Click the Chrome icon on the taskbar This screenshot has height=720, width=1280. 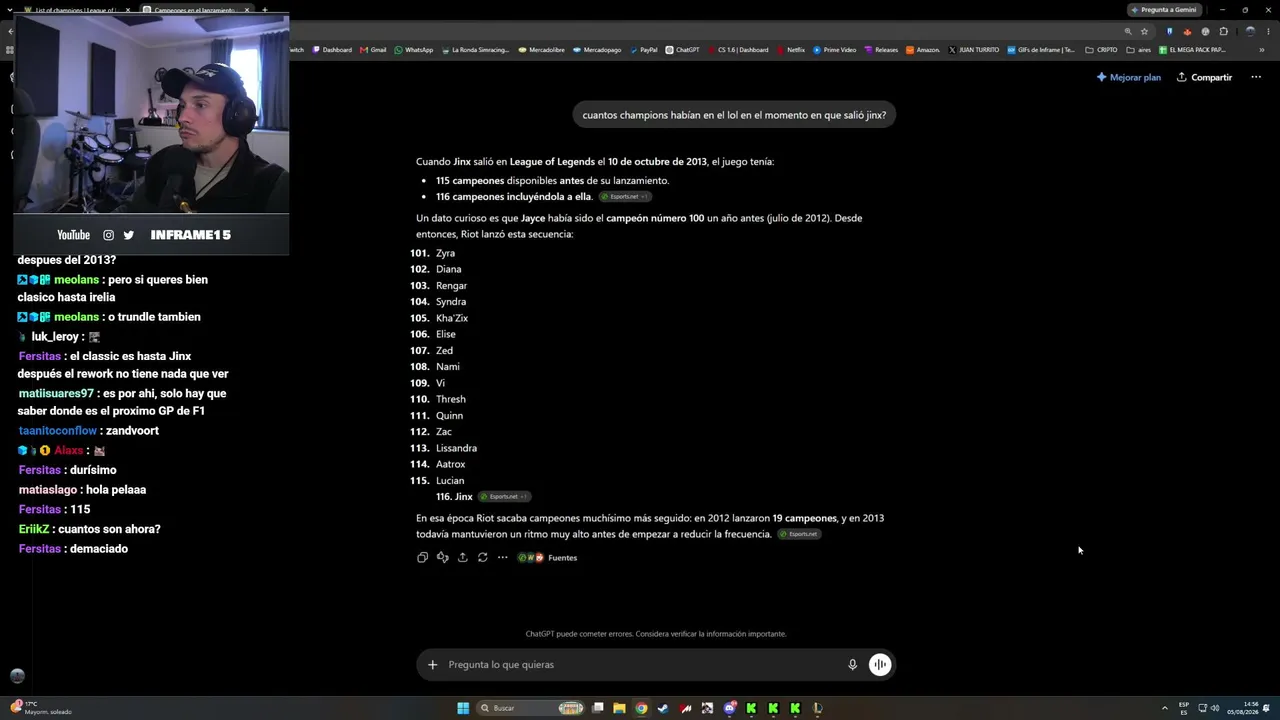[x=641, y=708]
